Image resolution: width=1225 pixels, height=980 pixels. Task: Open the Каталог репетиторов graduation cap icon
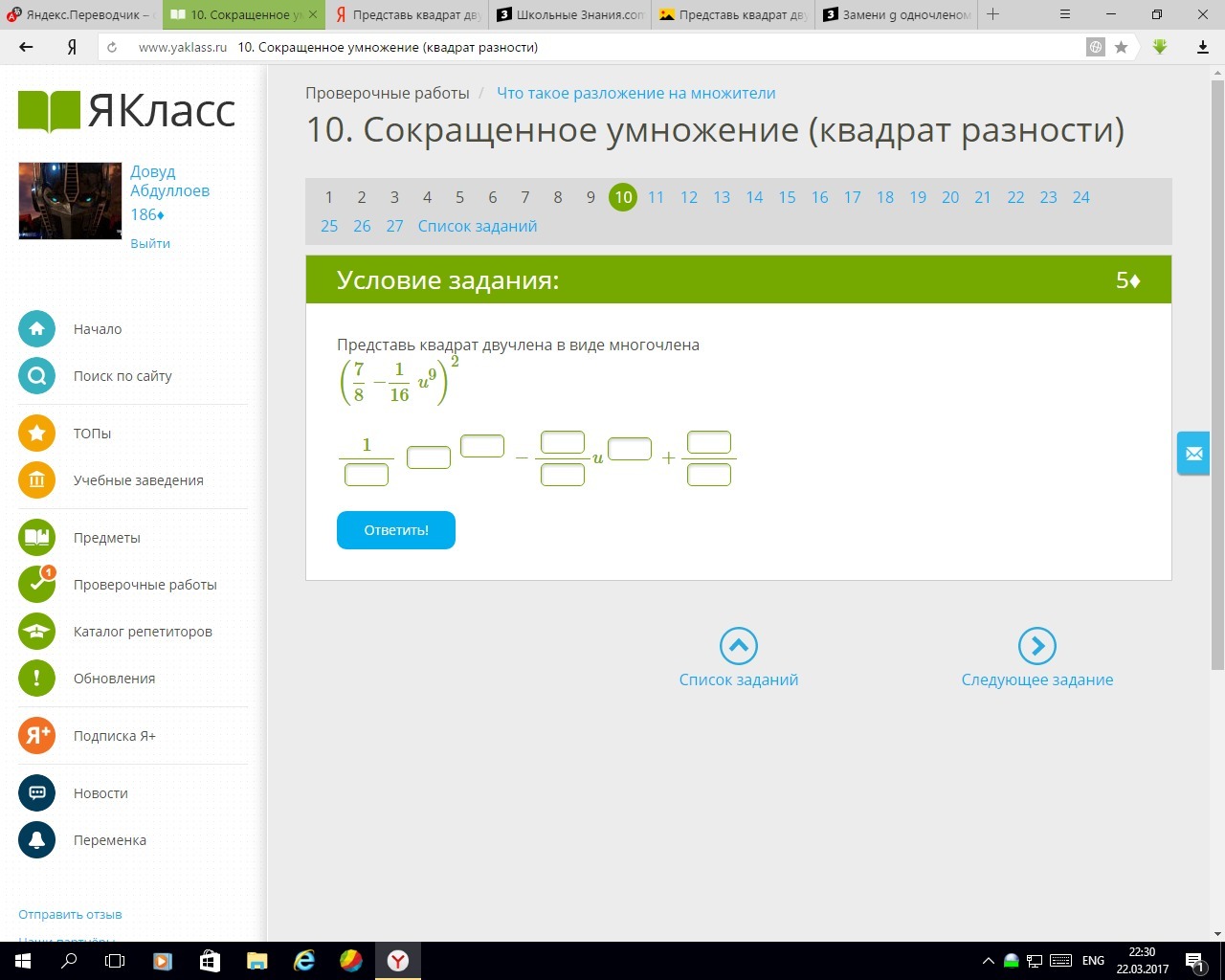[x=36, y=632]
